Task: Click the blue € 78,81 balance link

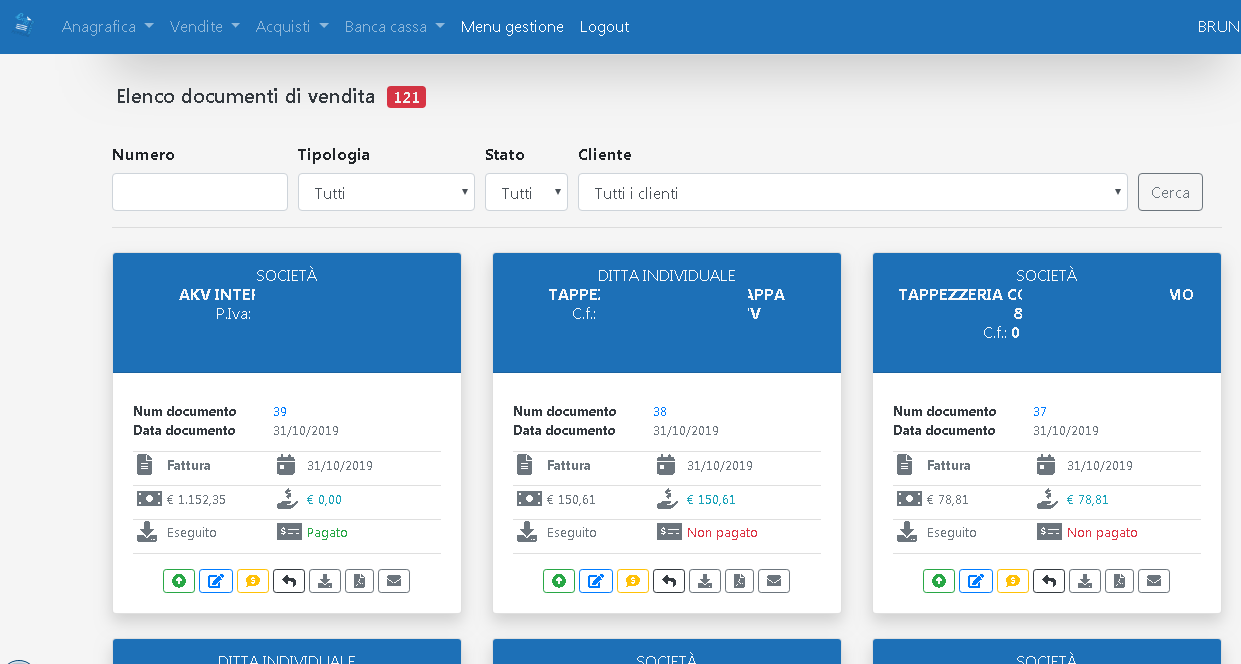Action: point(1088,500)
